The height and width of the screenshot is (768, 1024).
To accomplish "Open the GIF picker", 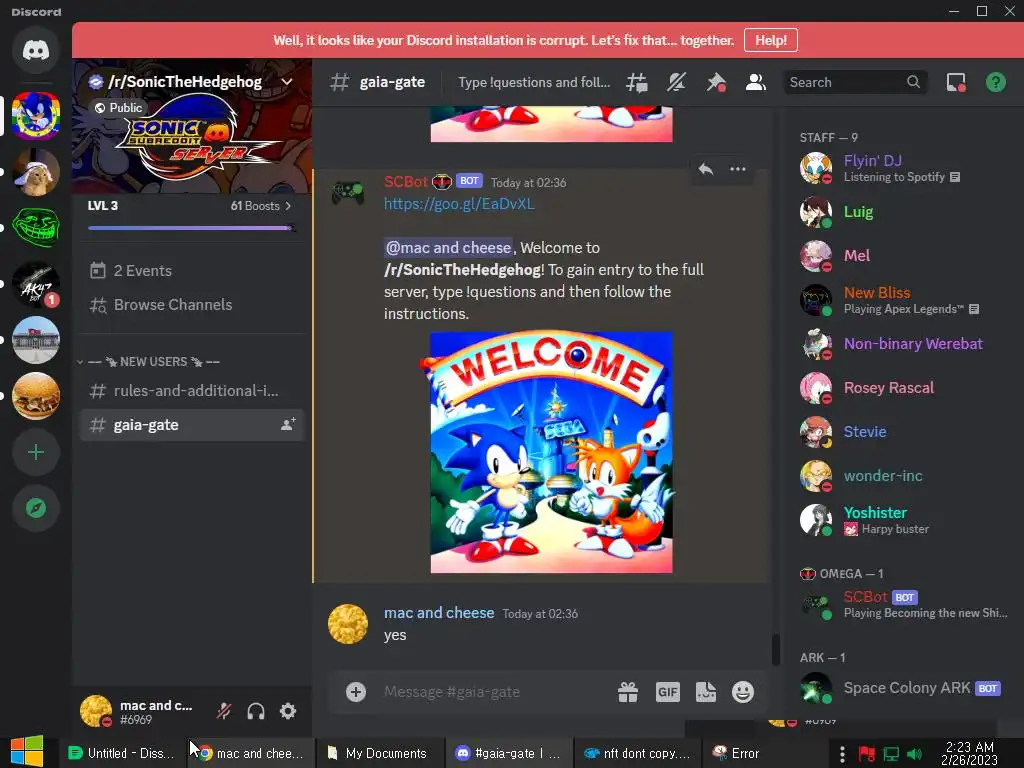I will pyautogui.click(x=667, y=692).
